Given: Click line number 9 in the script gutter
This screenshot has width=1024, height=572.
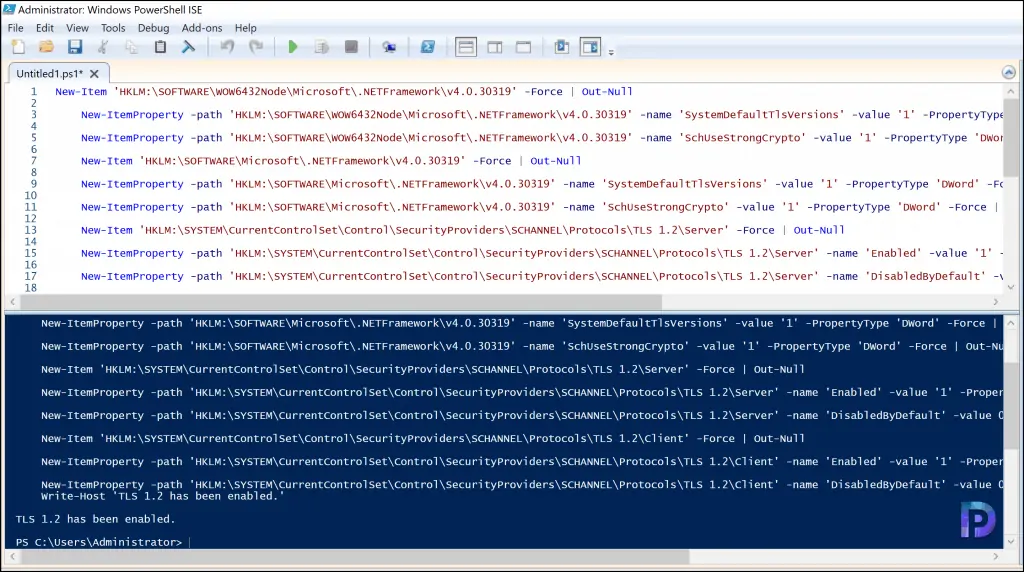Looking at the screenshot, I should click(x=33, y=184).
